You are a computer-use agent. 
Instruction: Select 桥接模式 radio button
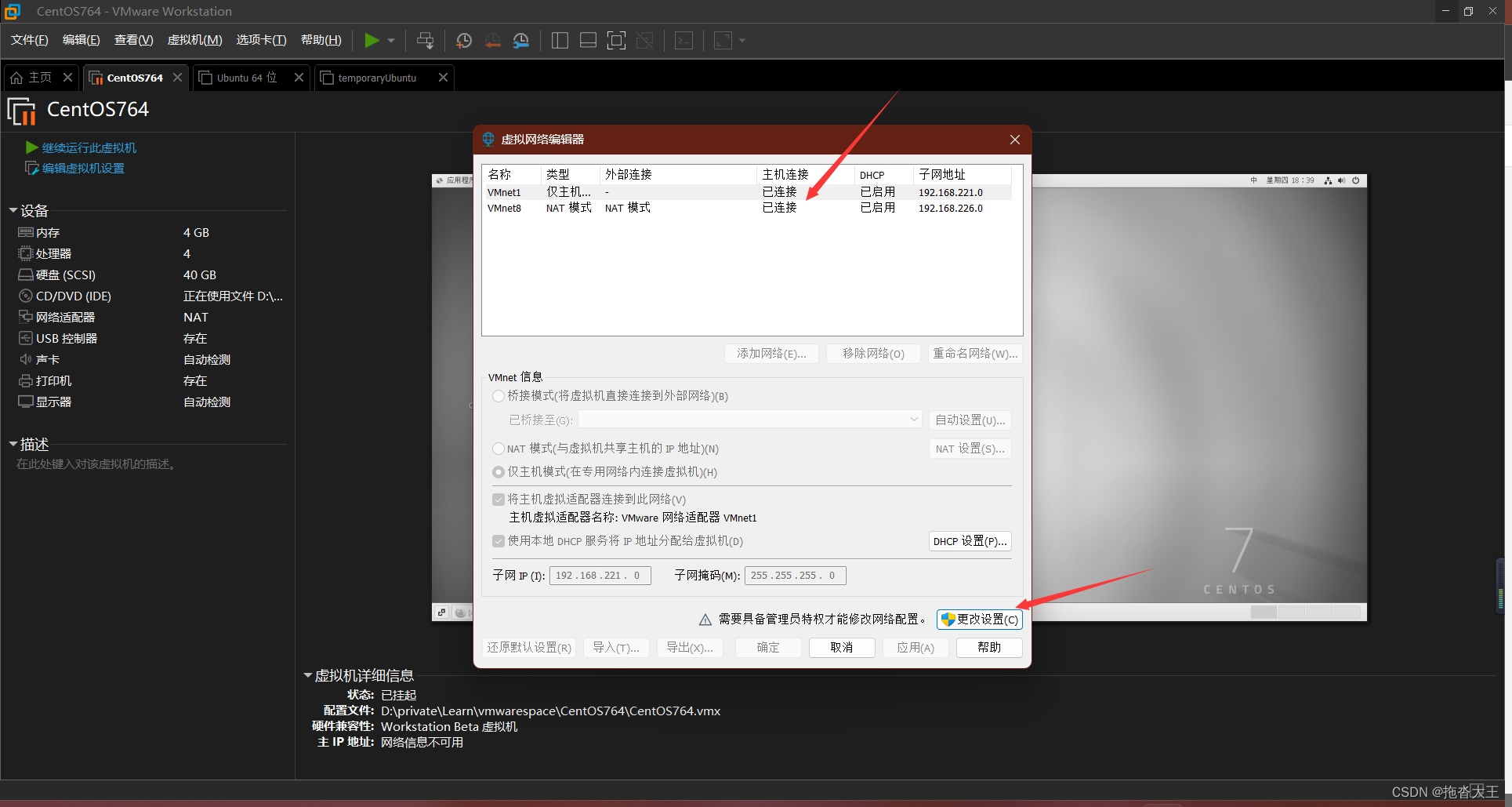(x=499, y=396)
